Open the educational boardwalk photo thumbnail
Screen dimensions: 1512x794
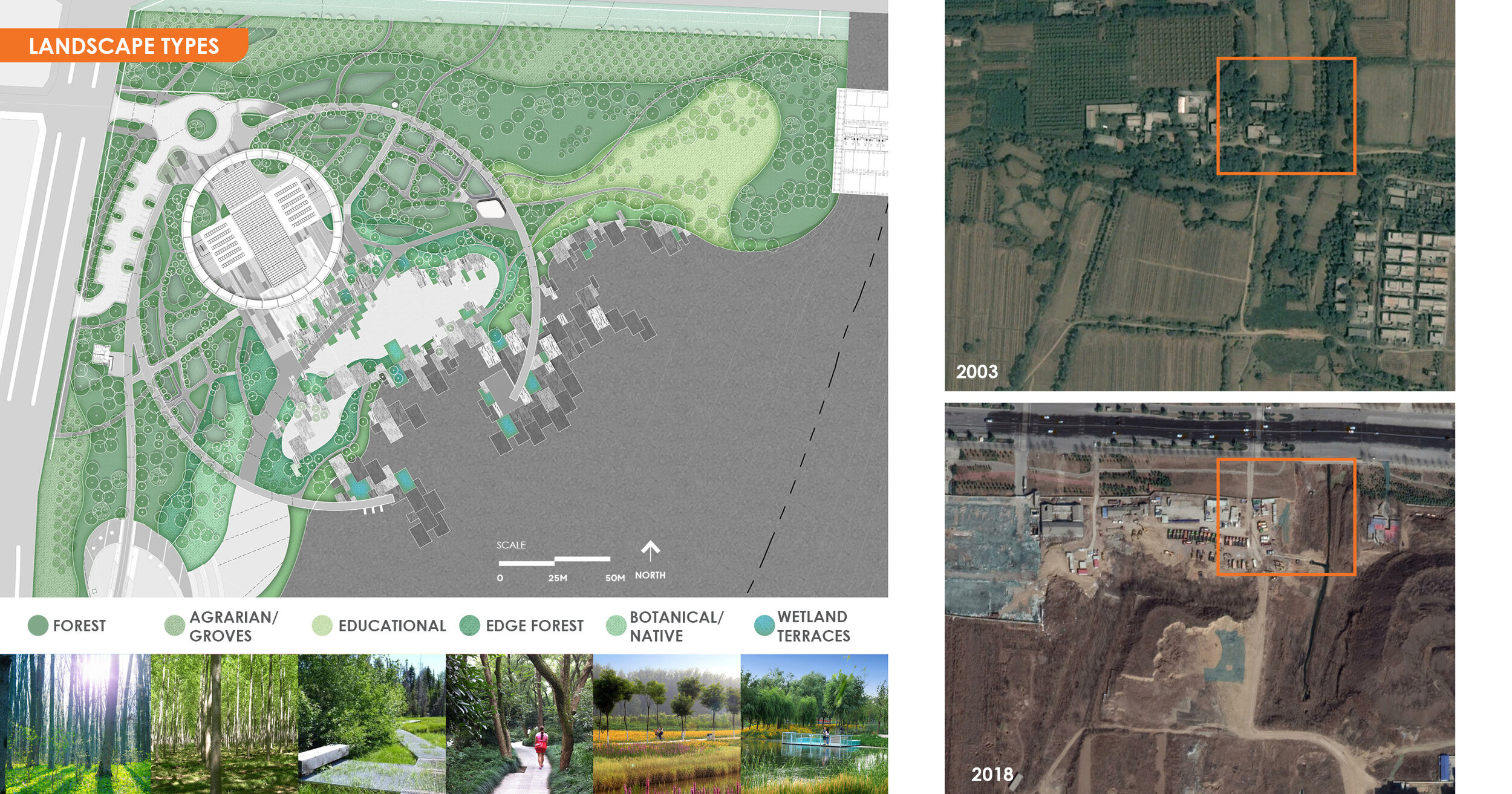click(372, 724)
